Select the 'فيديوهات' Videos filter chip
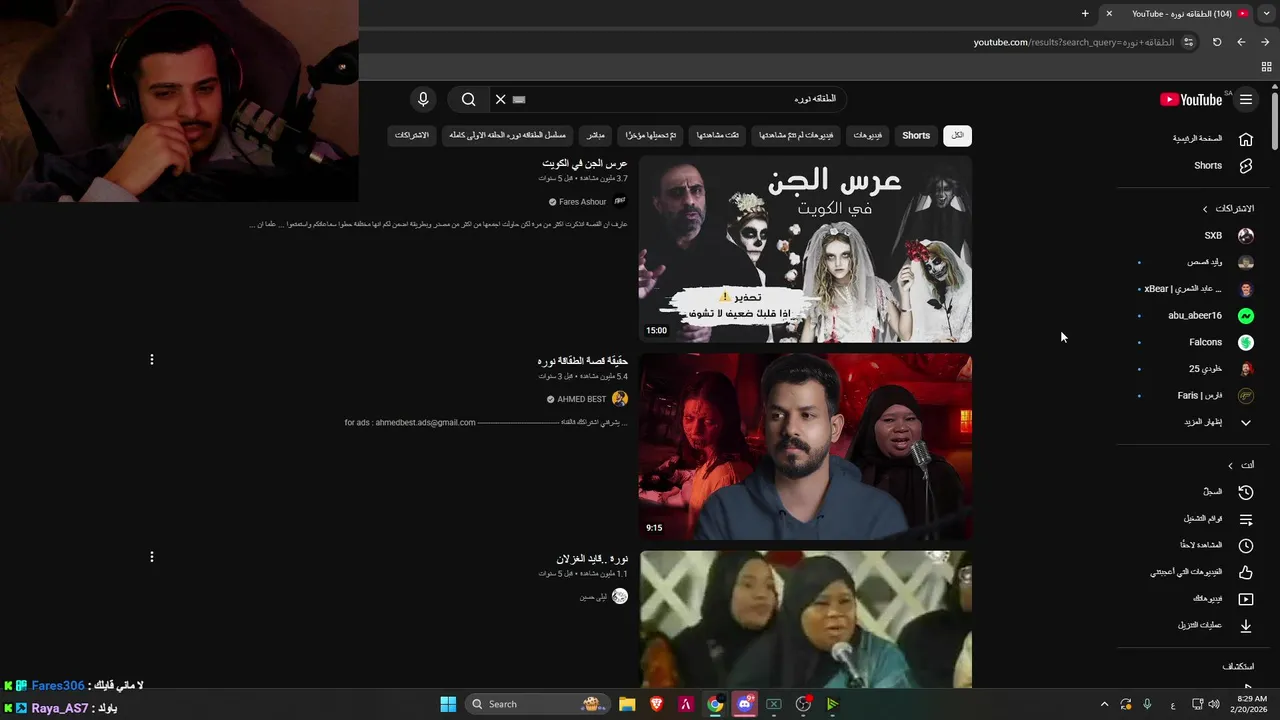The image size is (1280, 720). point(867,136)
